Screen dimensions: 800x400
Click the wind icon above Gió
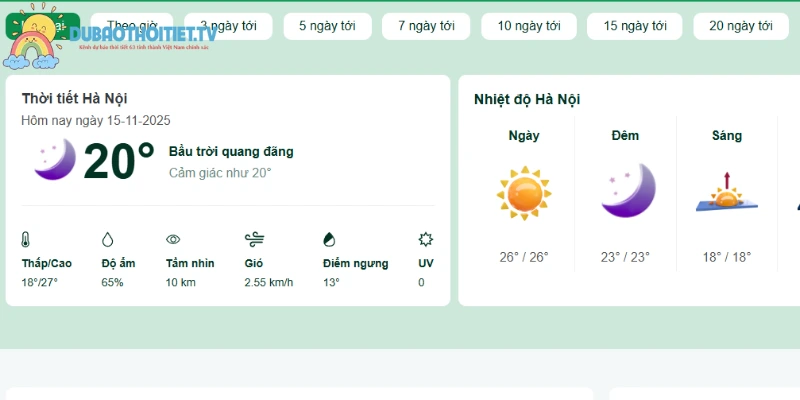pyautogui.click(x=254, y=239)
